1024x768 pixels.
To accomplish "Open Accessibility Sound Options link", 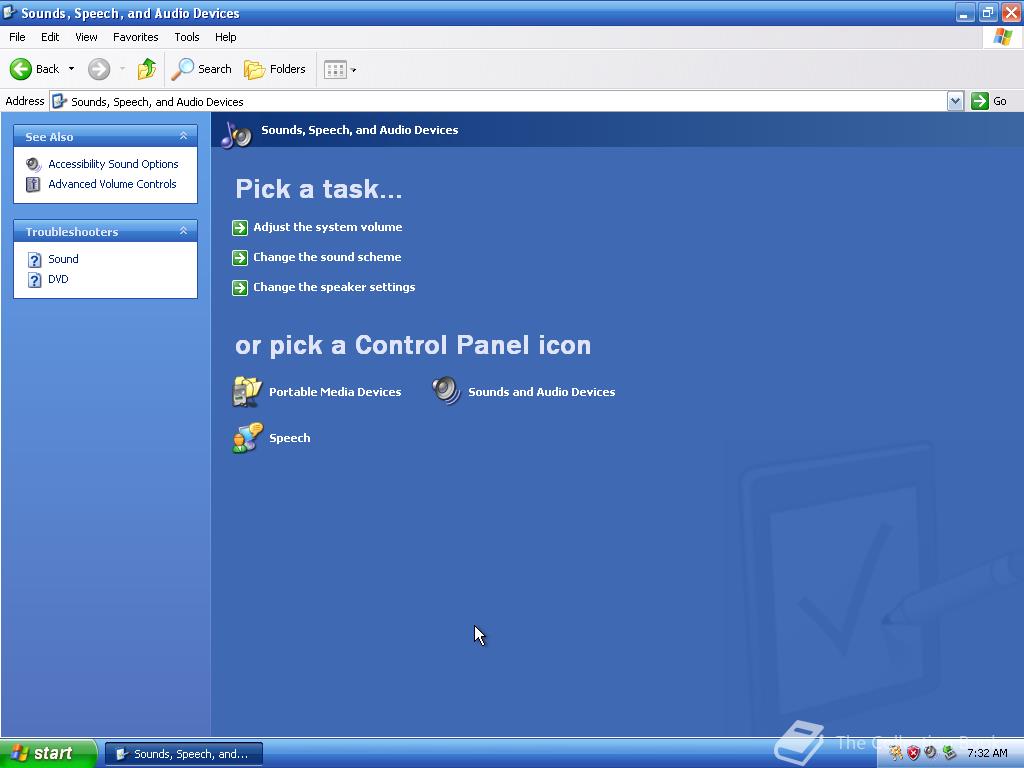I will click(x=113, y=164).
